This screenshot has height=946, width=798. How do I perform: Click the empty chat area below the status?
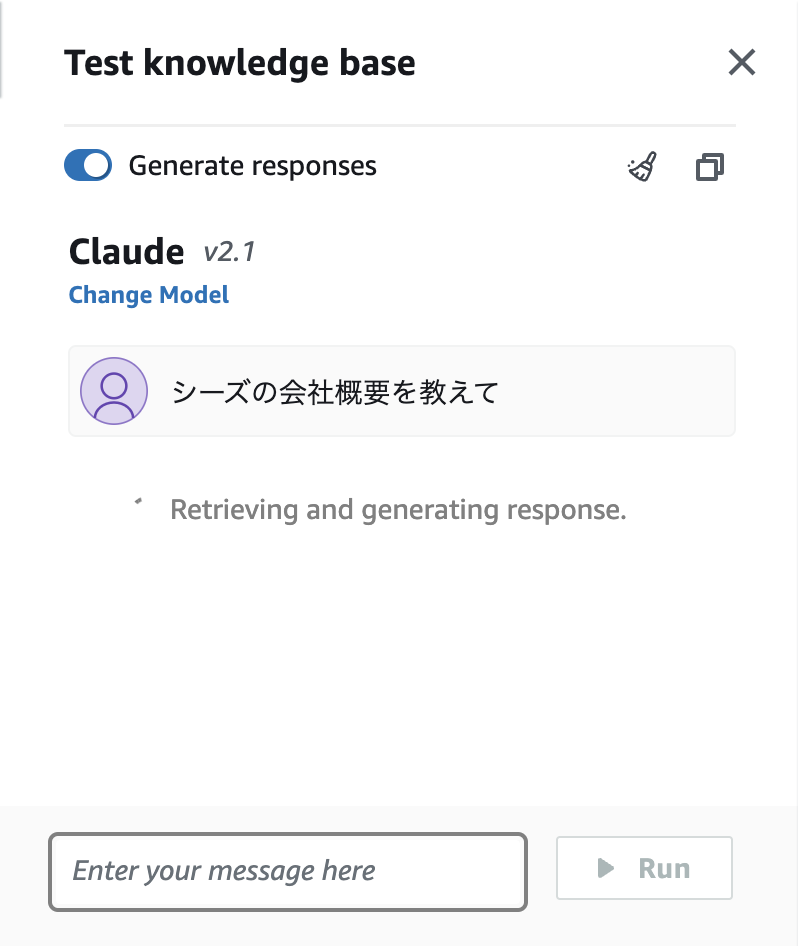pyautogui.click(x=400, y=660)
